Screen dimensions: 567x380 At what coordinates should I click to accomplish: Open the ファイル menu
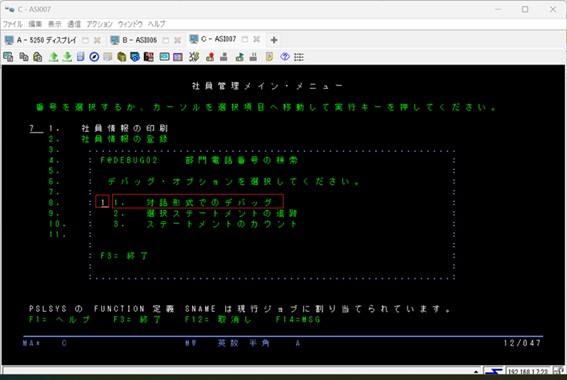(13, 24)
